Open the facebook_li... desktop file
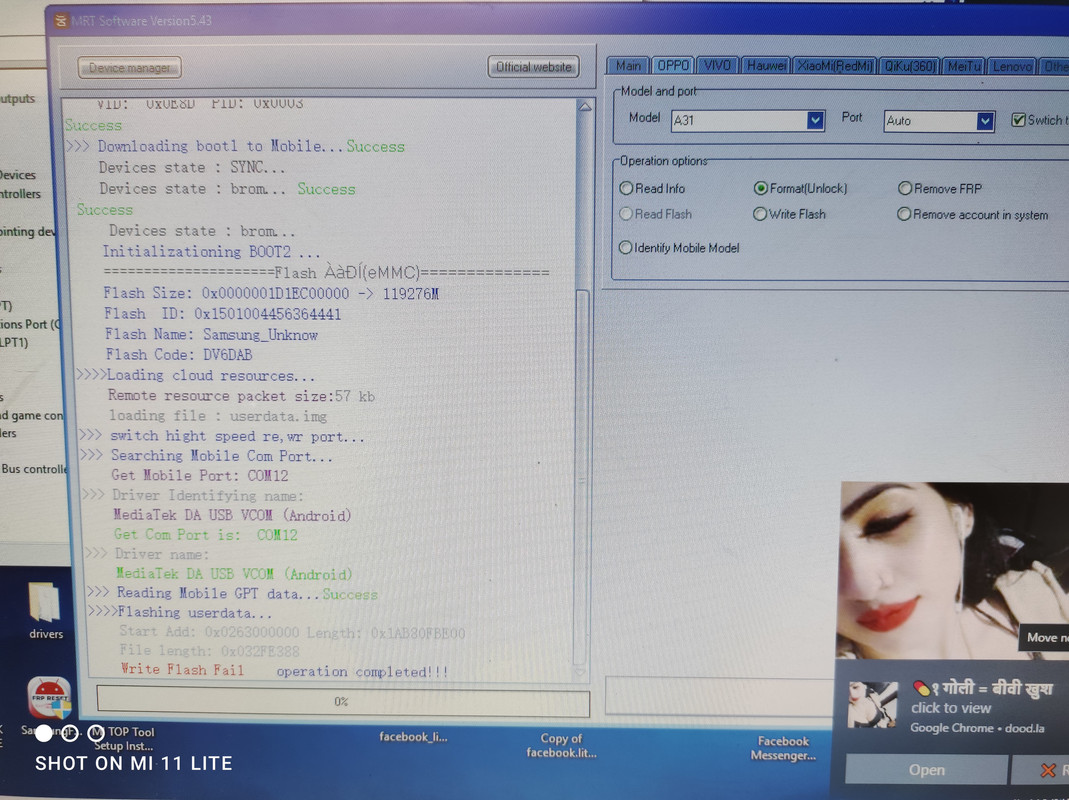This screenshot has height=800, width=1069. 413,737
